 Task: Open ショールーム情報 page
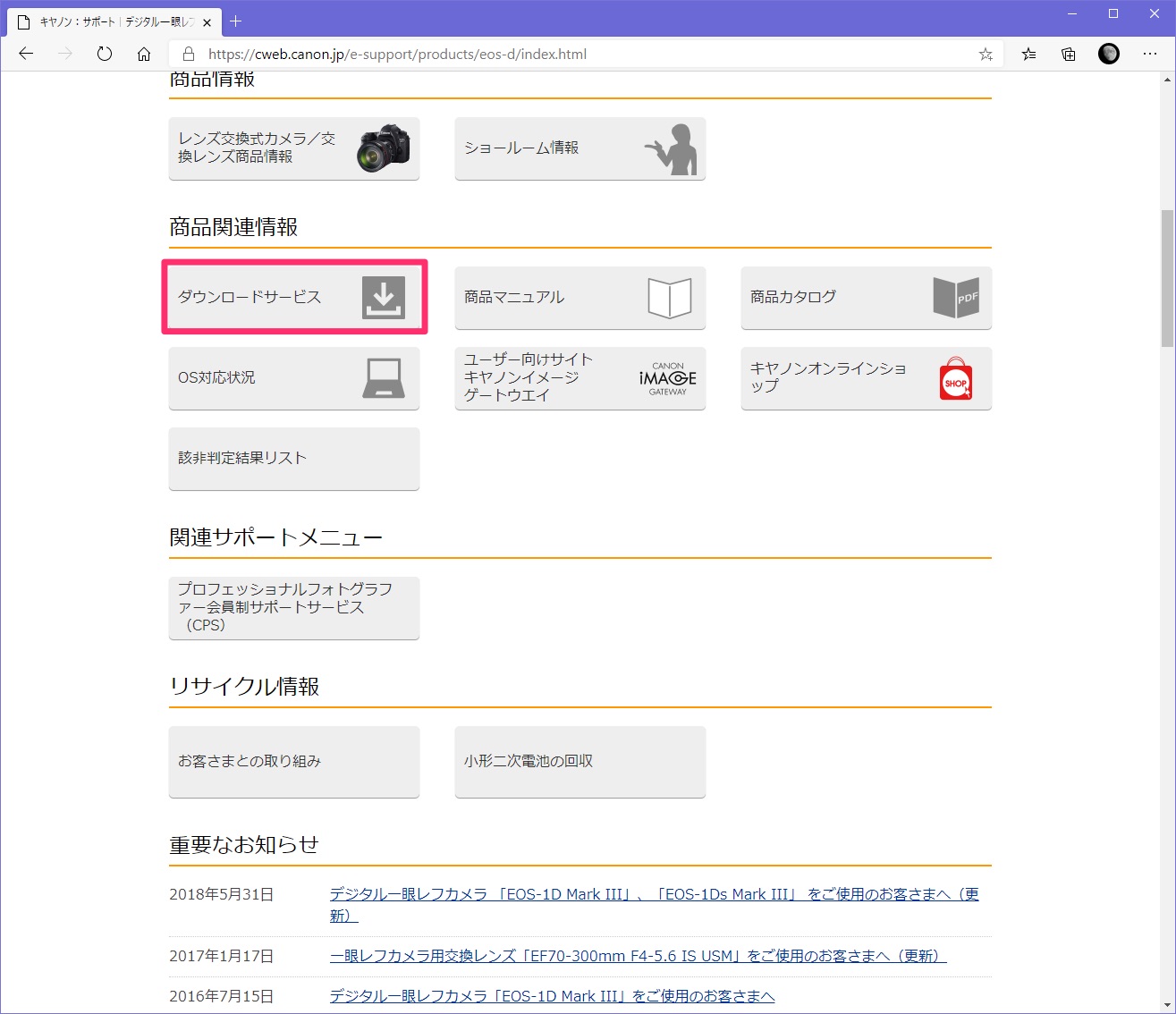tap(580, 148)
